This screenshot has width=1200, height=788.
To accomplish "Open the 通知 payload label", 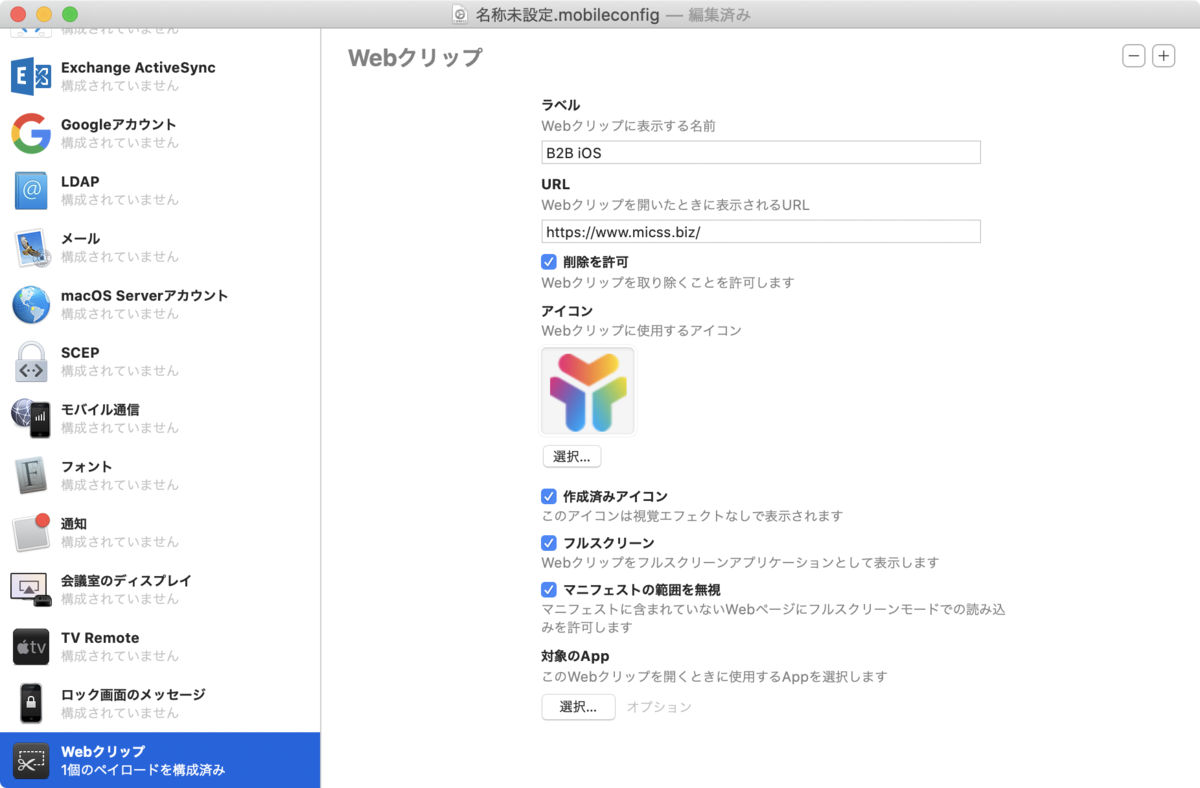I will click(x=74, y=523).
